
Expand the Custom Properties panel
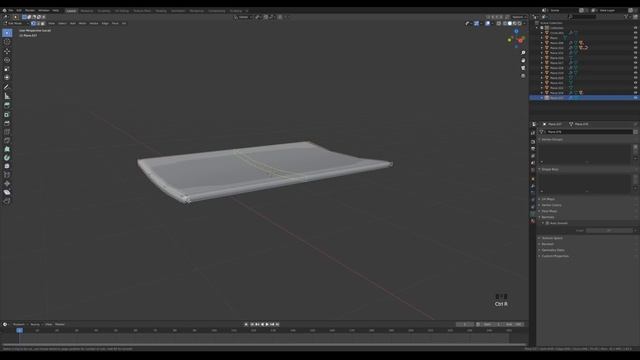[555, 256]
